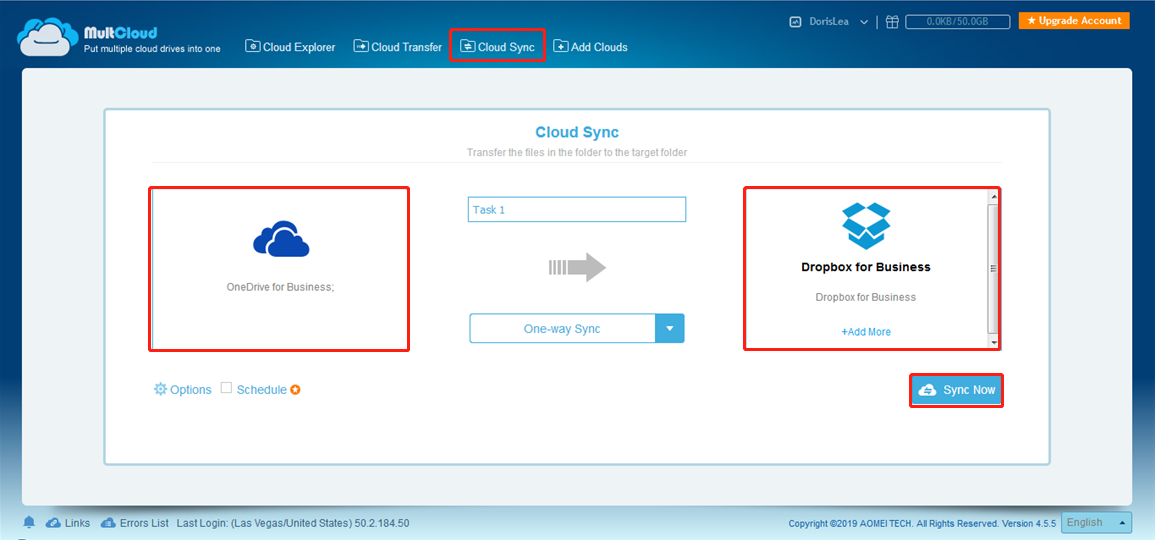Click the notification bell icon
This screenshot has height=540, width=1155.
click(29, 522)
